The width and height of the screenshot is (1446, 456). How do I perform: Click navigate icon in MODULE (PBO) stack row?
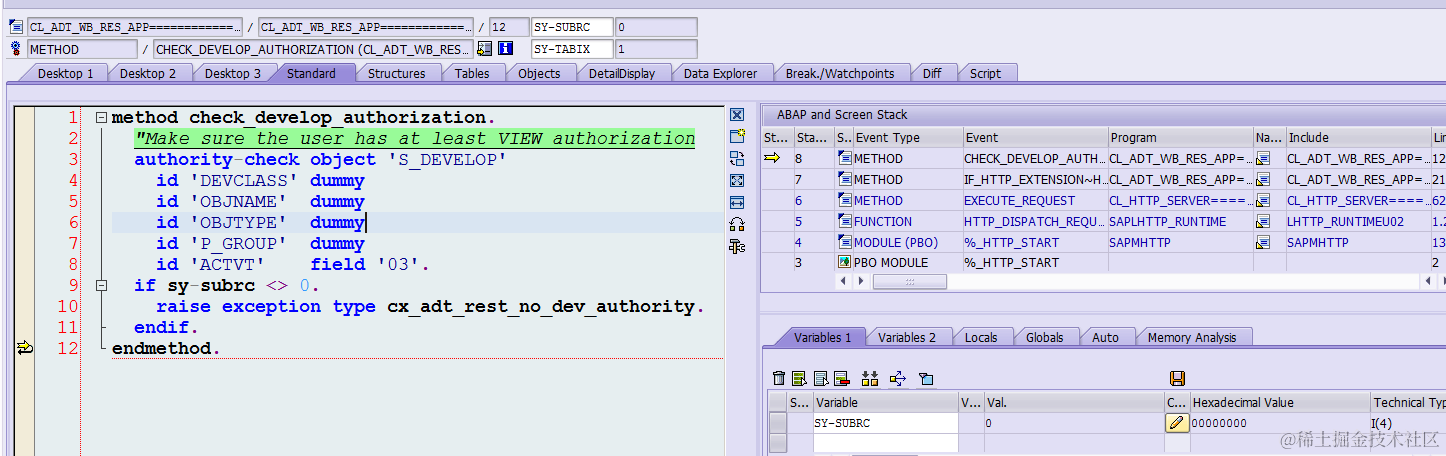[x=1263, y=242]
